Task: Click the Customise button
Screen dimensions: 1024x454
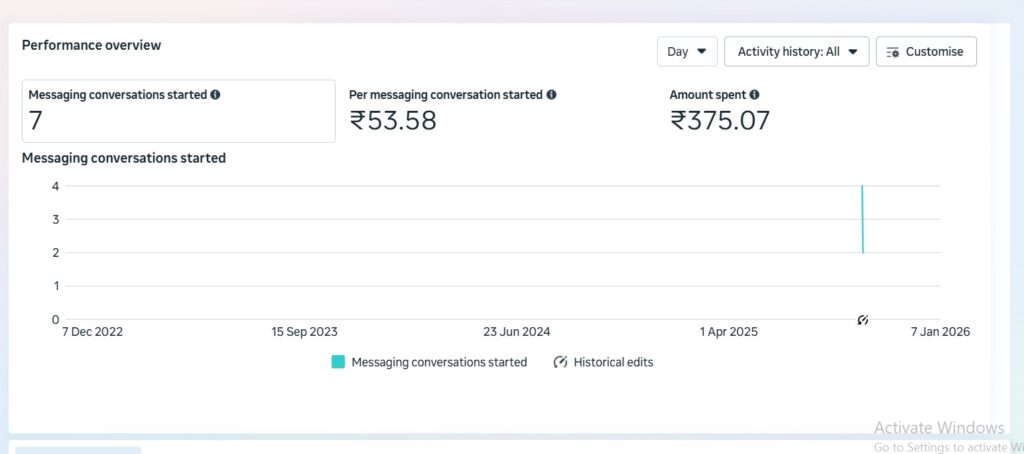Action: [926, 51]
